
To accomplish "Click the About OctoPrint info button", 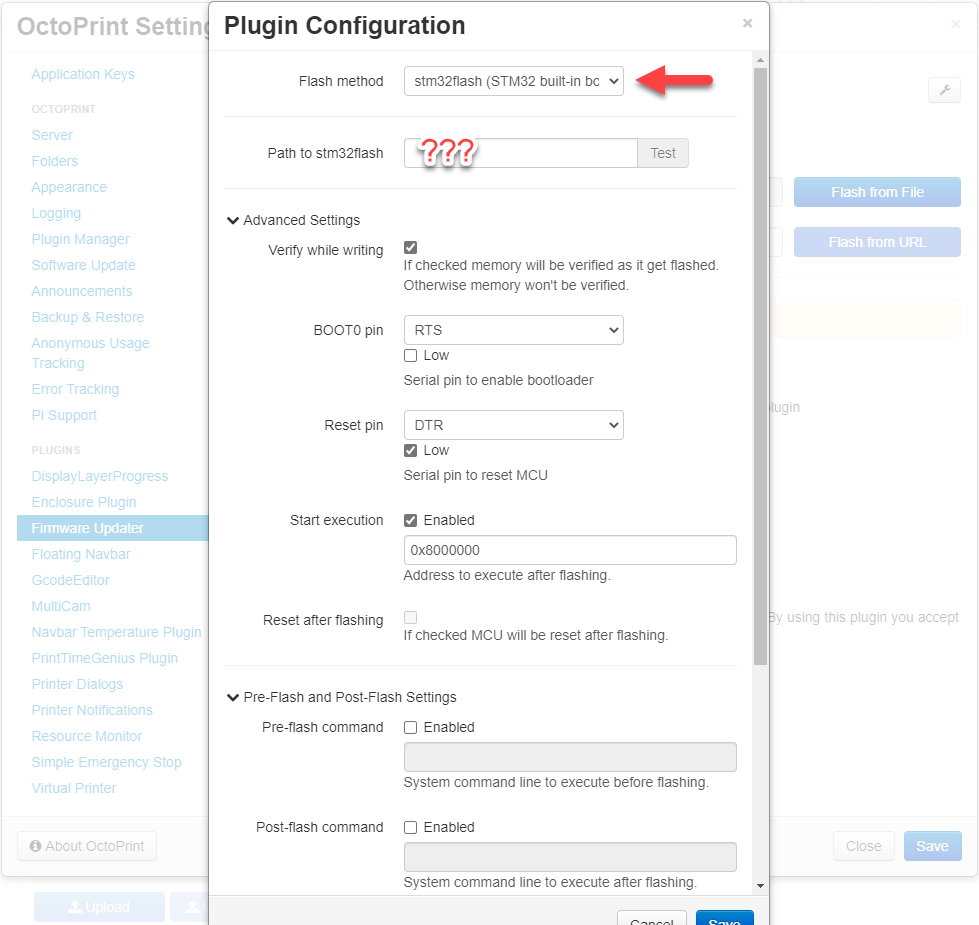I will point(87,846).
